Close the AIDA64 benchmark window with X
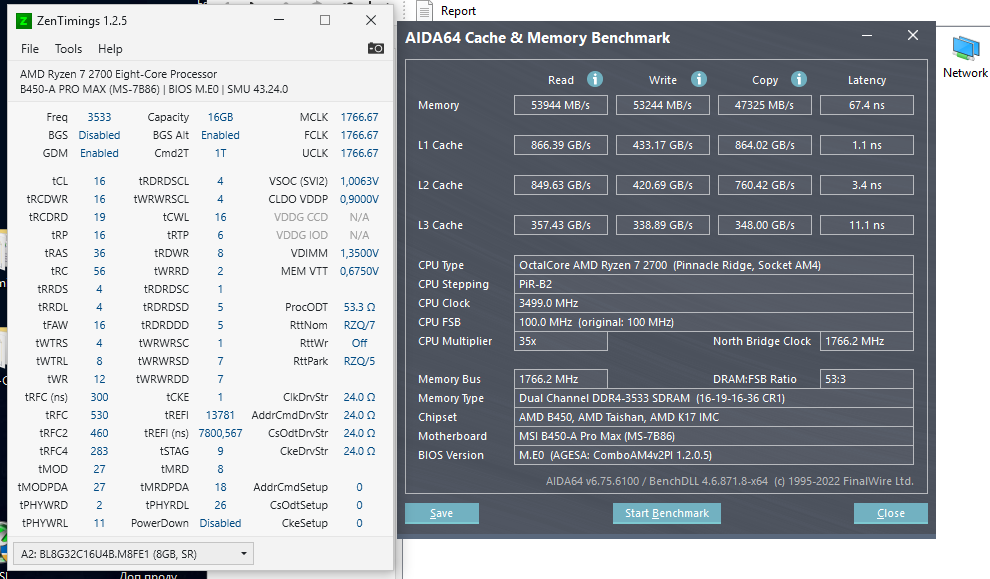 pos(912,35)
